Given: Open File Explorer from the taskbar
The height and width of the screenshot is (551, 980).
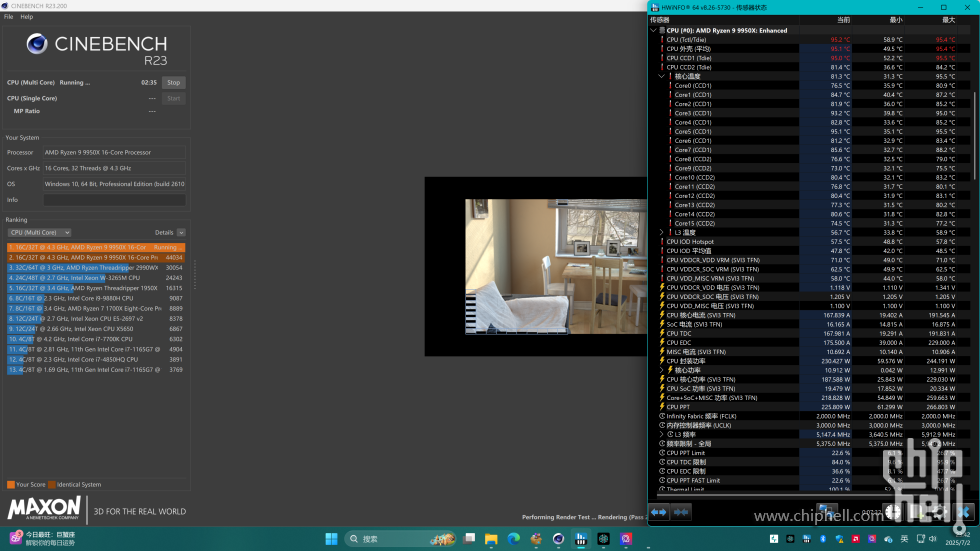Looking at the screenshot, I should tap(491, 539).
